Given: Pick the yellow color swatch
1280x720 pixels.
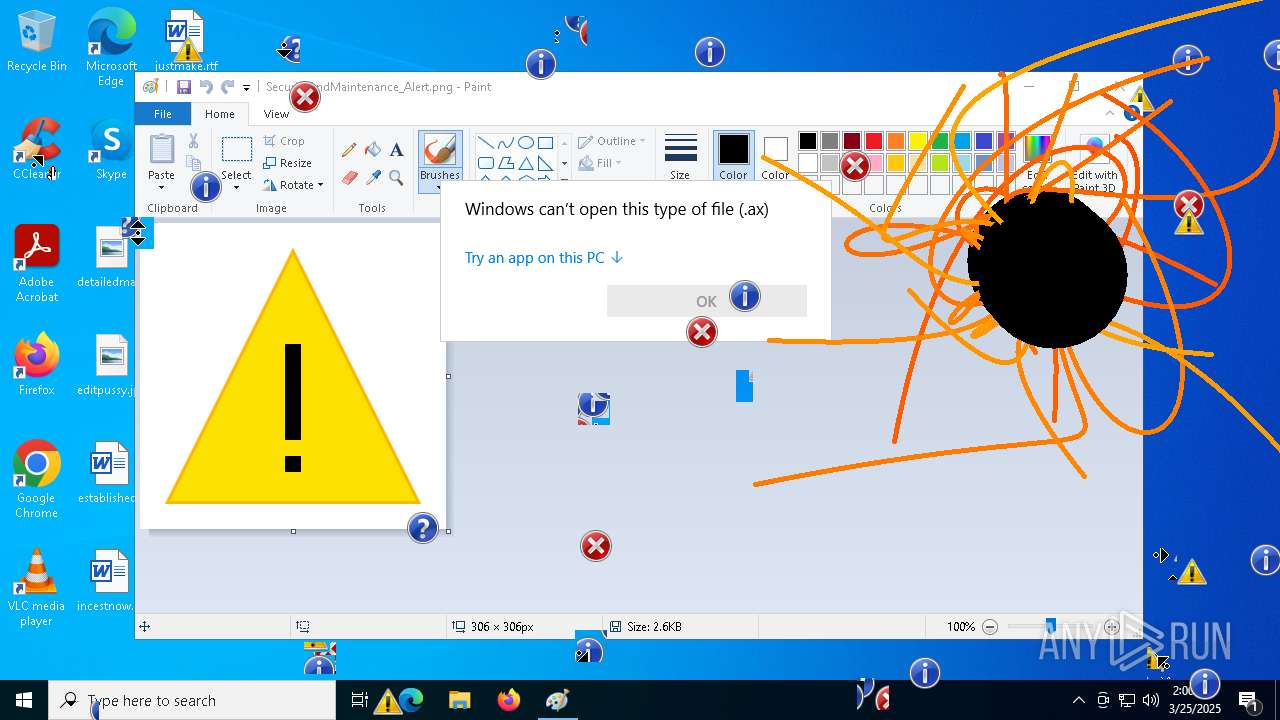Looking at the screenshot, I should pyautogui.click(x=918, y=141).
